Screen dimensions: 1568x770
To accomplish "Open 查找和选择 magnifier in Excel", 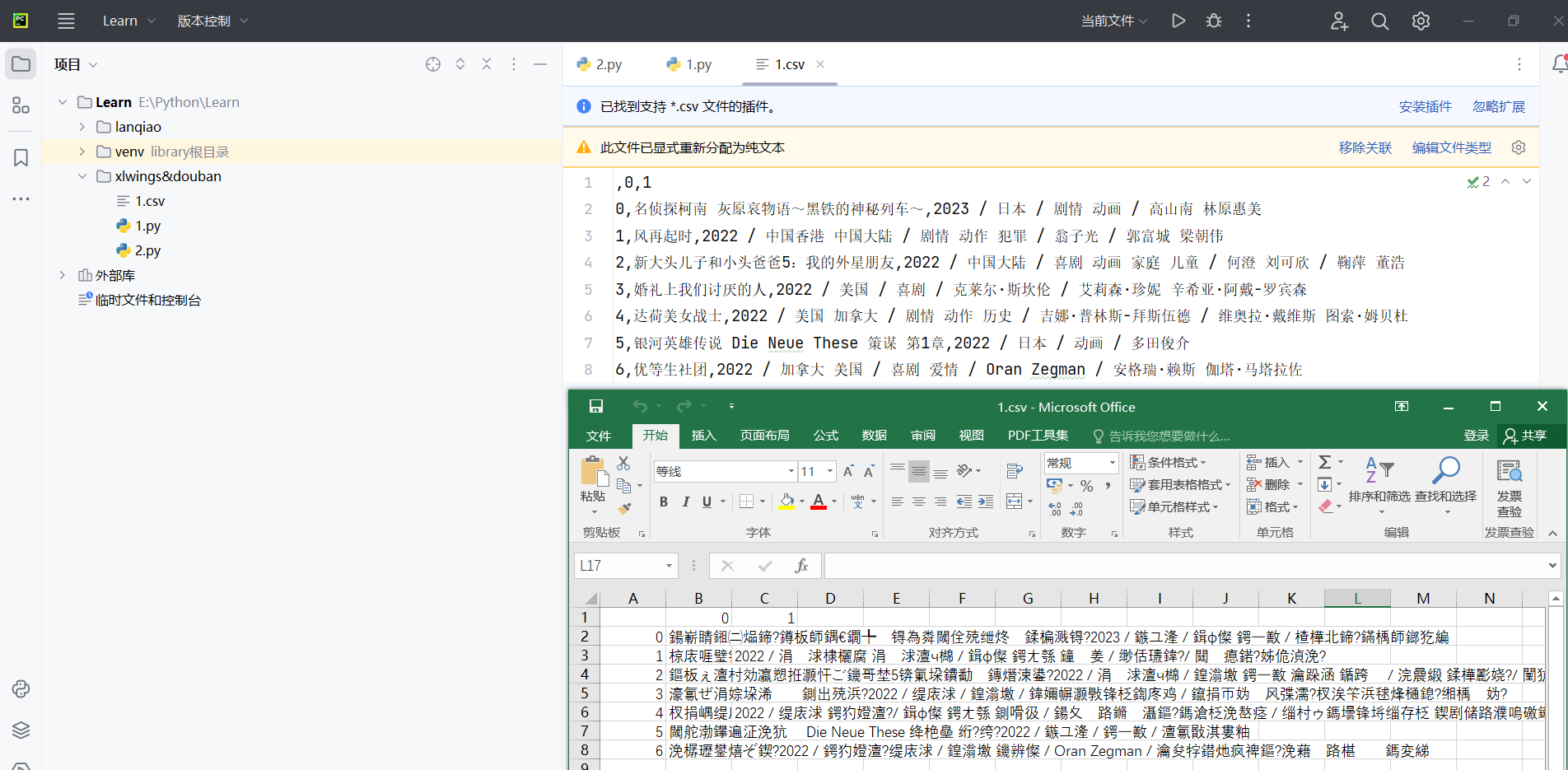I will (1445, 470).
